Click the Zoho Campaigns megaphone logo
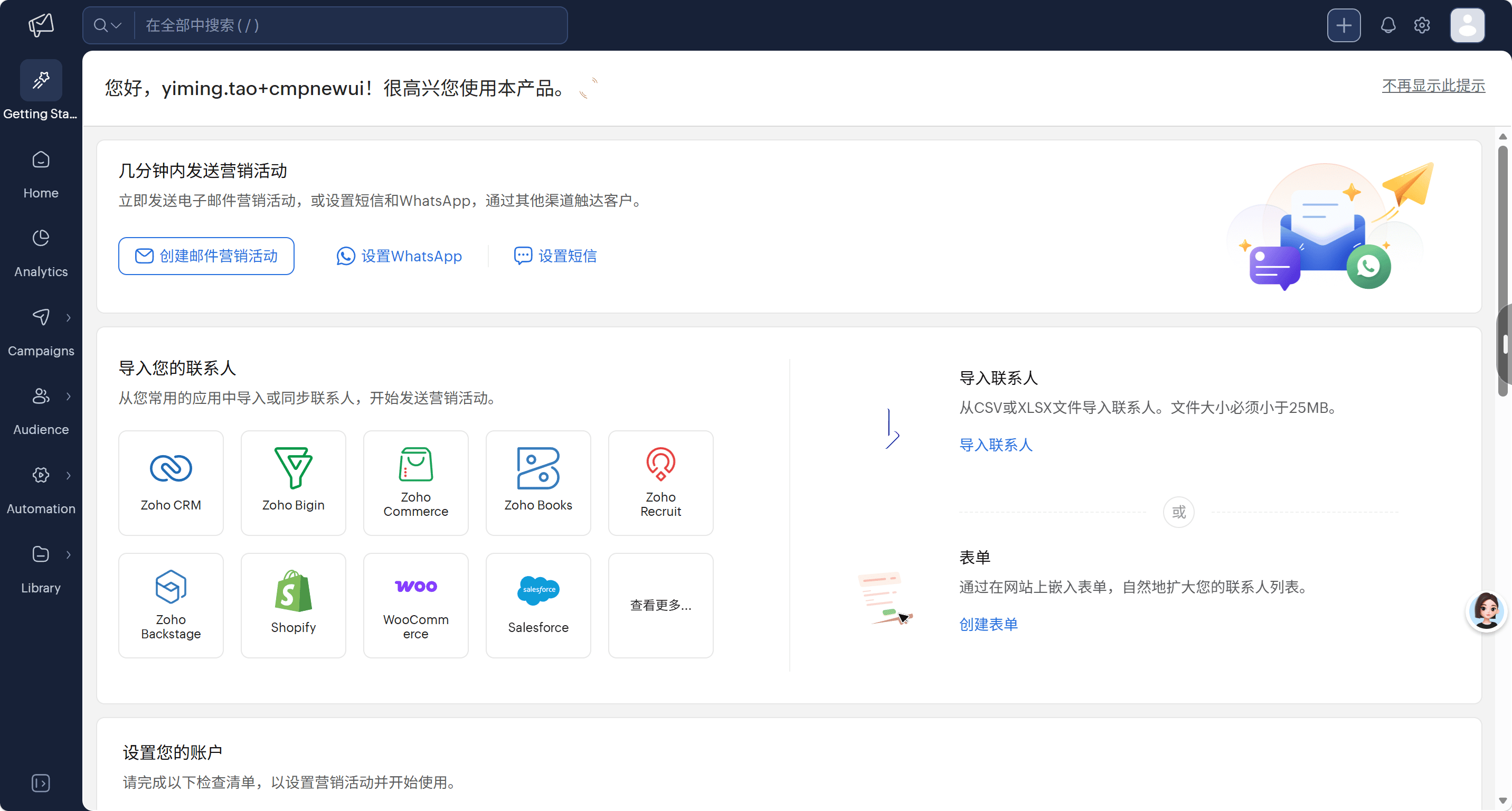Screen dimensions: 1512x811 point(41,25)
